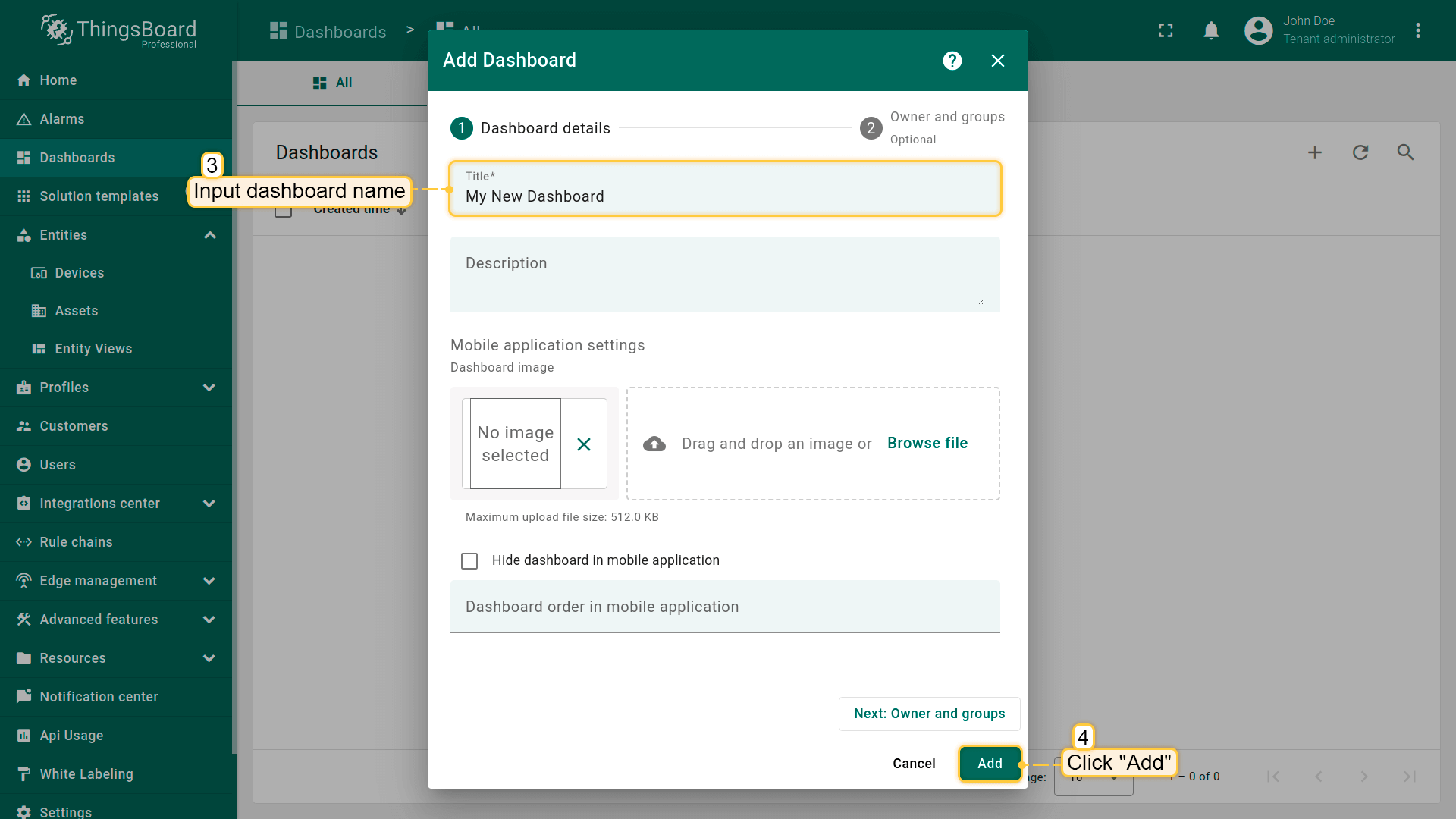
Task: Click the help question mark icon
Action: pyautogui.click(x=952, y=61)
